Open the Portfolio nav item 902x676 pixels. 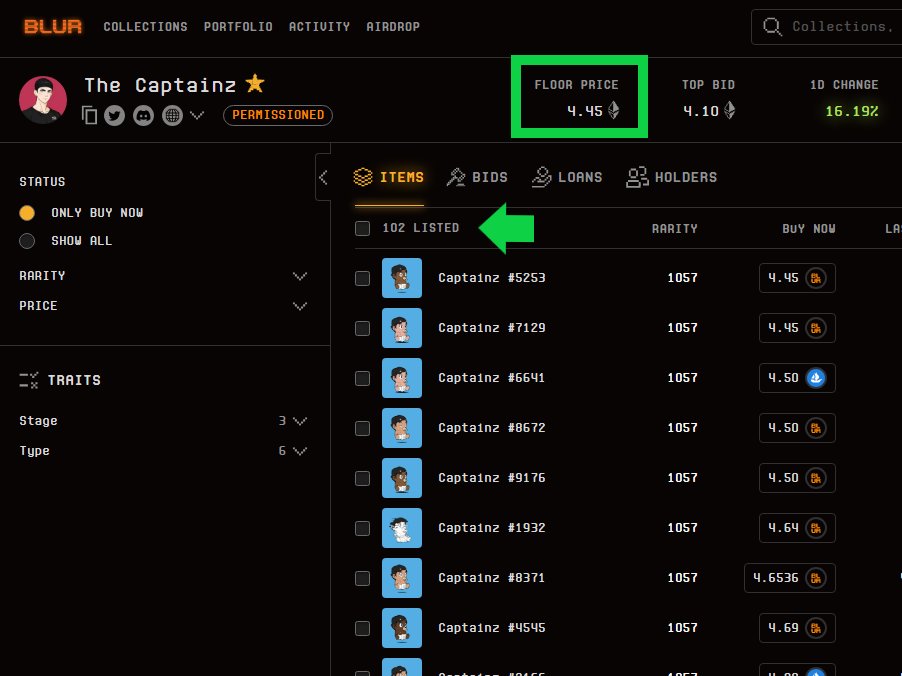point(238,26)
